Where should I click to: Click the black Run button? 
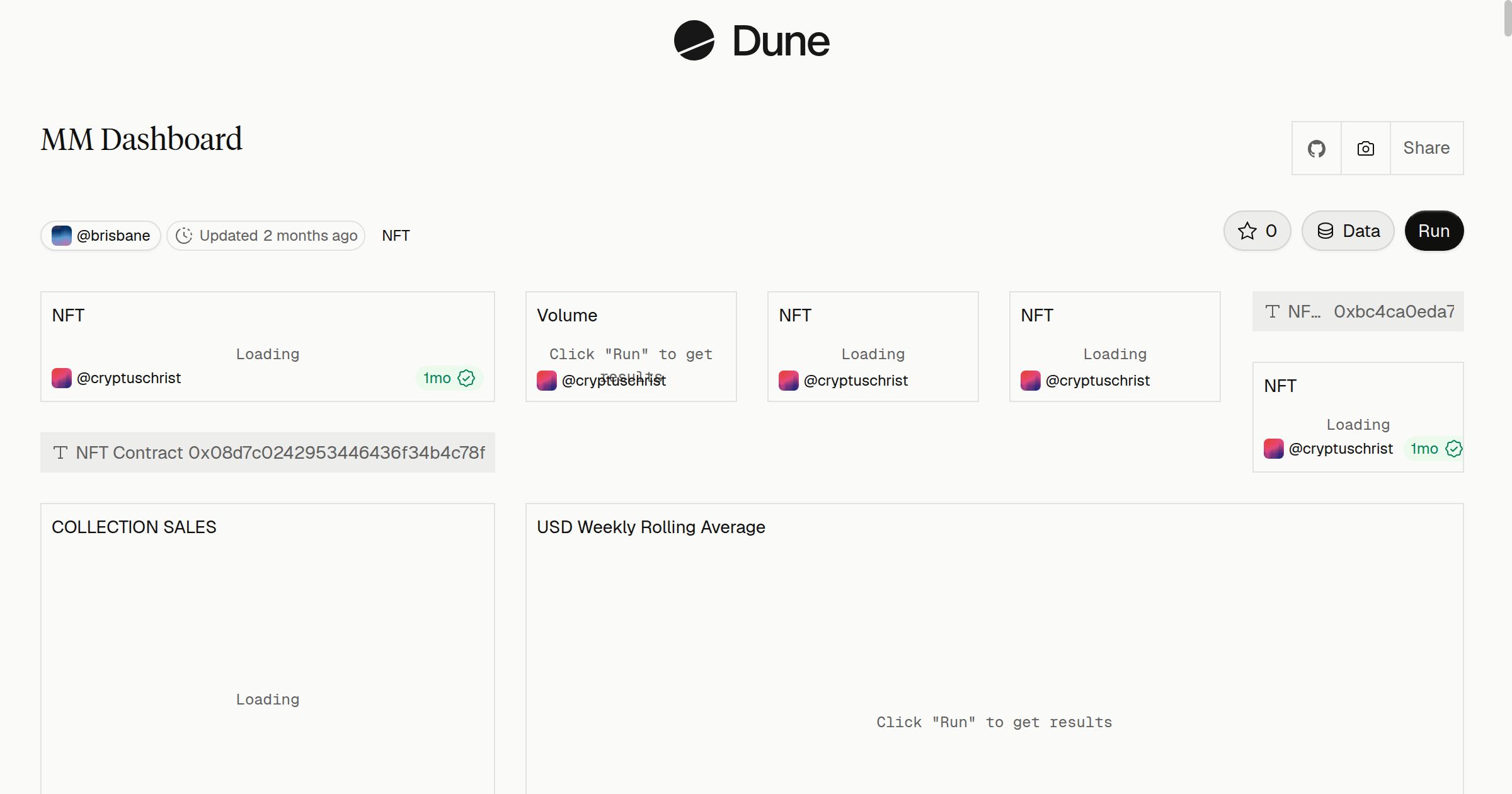point(1434,231)
